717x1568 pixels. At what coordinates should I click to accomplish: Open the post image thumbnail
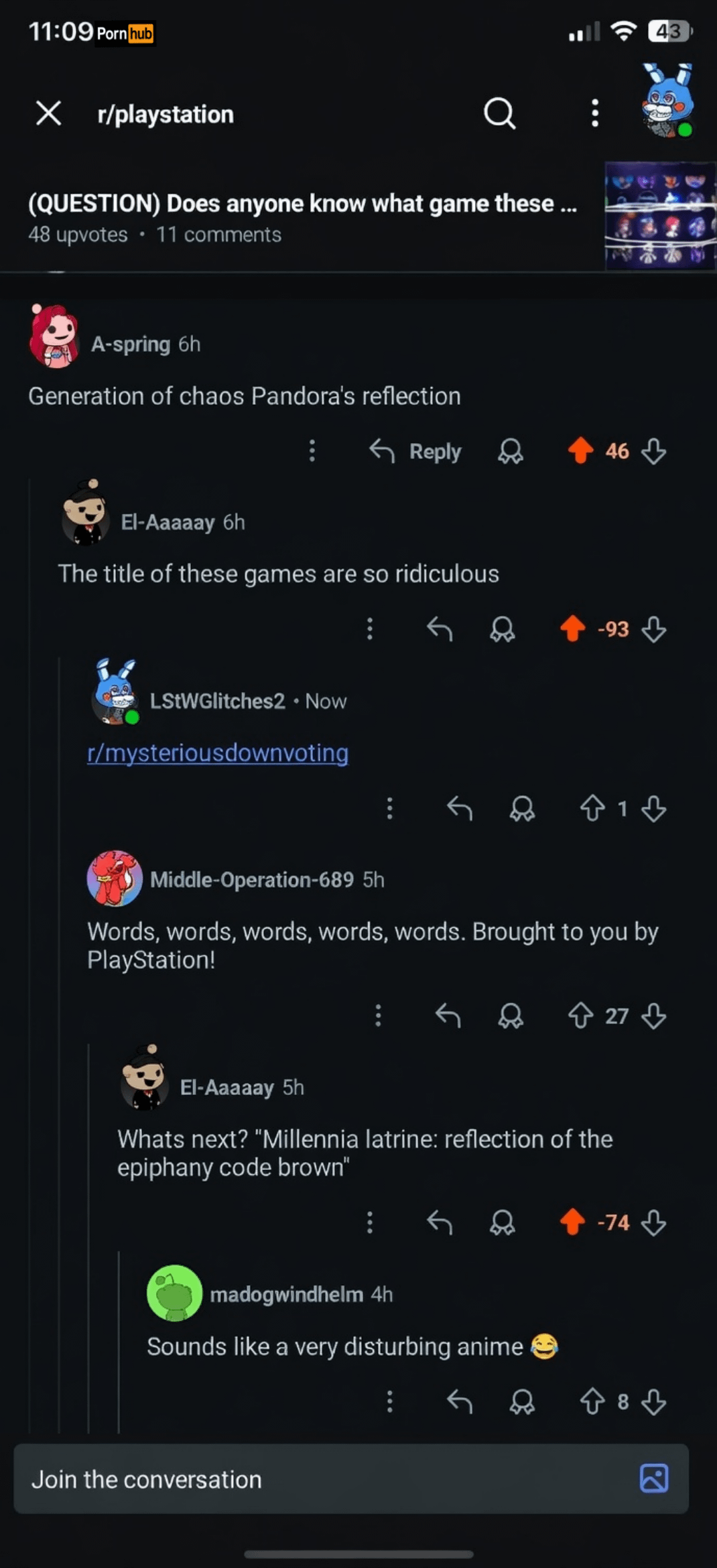659,216
